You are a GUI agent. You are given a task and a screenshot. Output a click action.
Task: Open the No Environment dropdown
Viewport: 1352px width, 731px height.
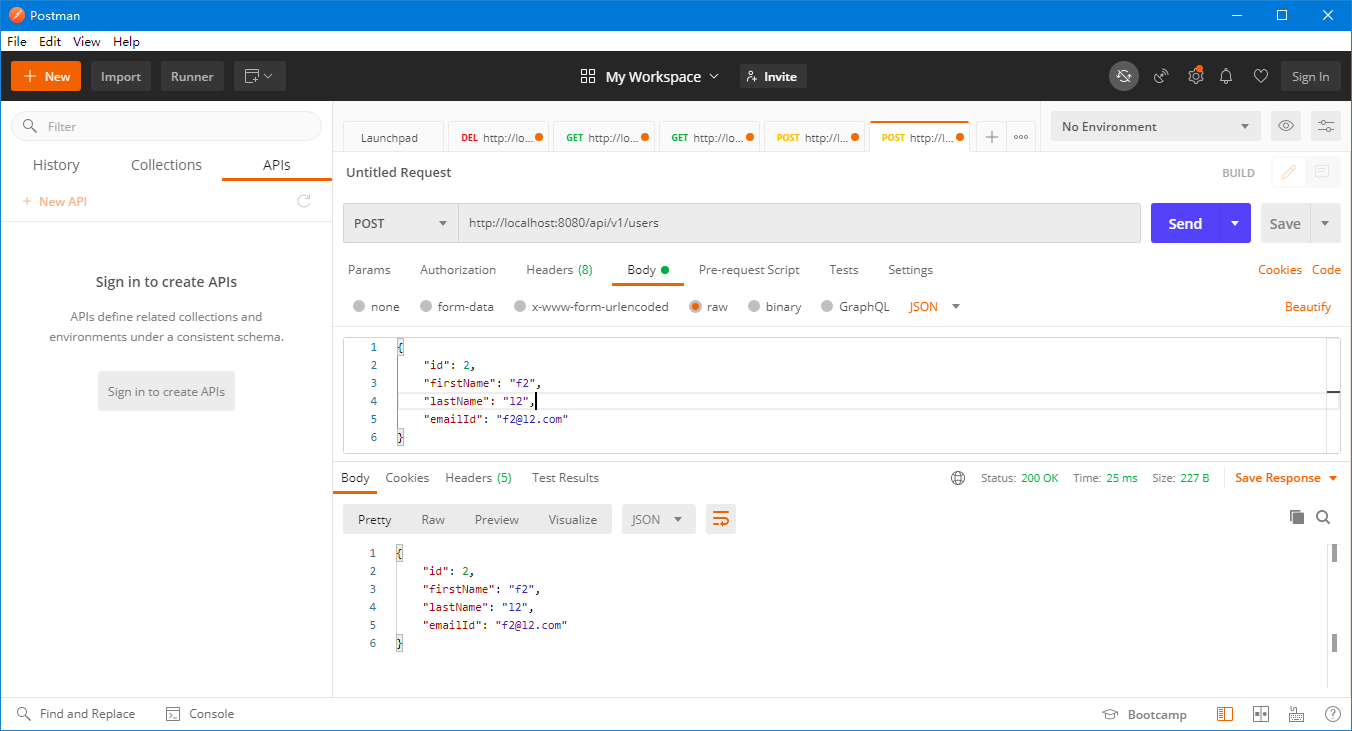pos(1155,126)
